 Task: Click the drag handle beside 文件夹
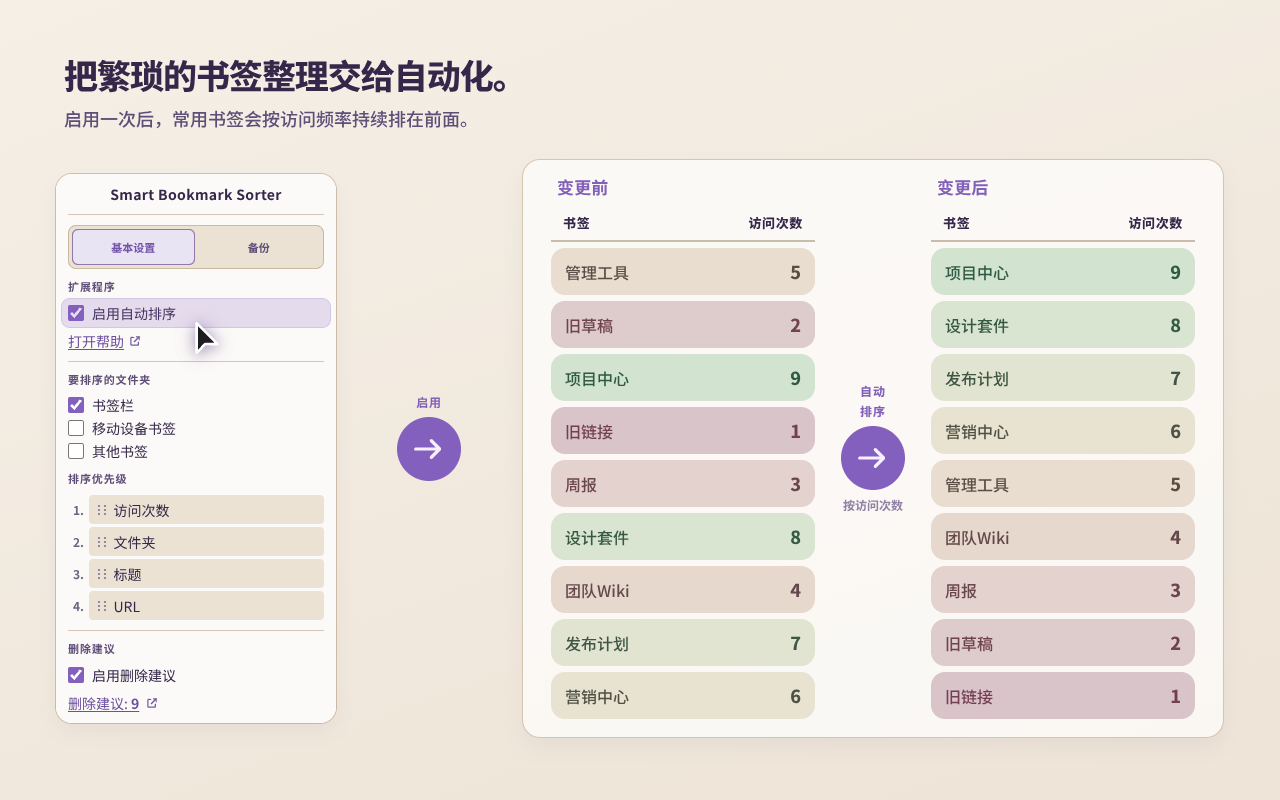point(102,542)
